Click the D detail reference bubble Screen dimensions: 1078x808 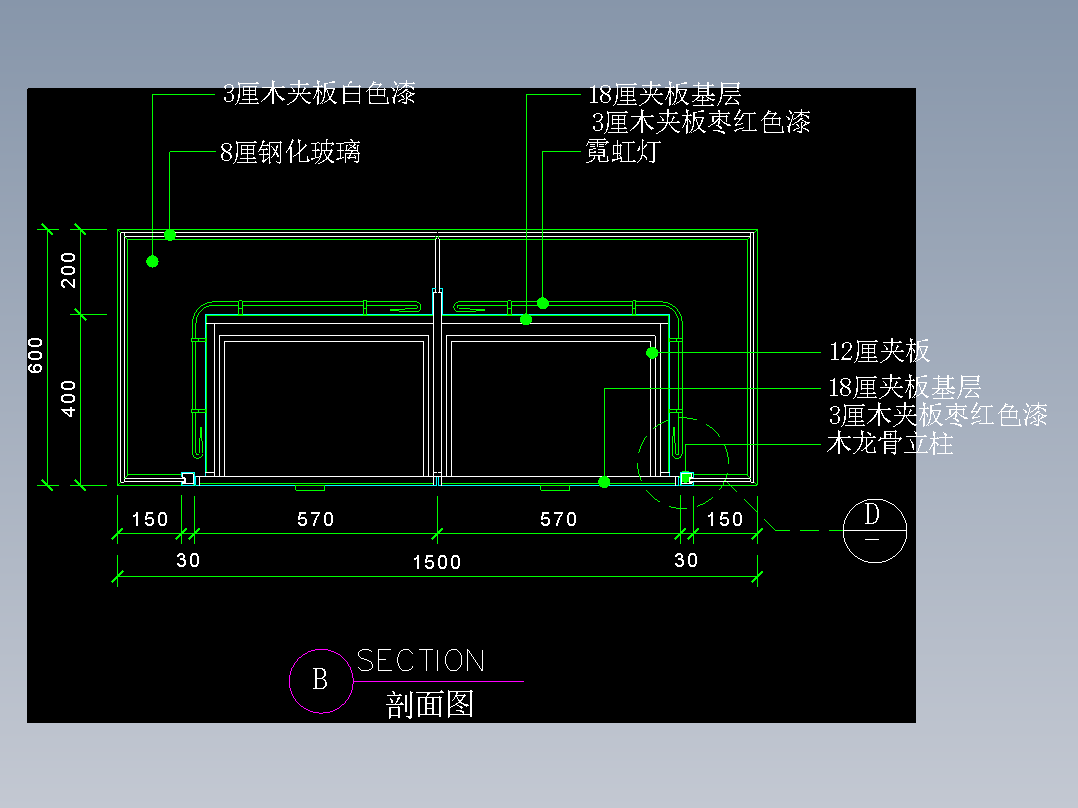click(x=874, y=531)
